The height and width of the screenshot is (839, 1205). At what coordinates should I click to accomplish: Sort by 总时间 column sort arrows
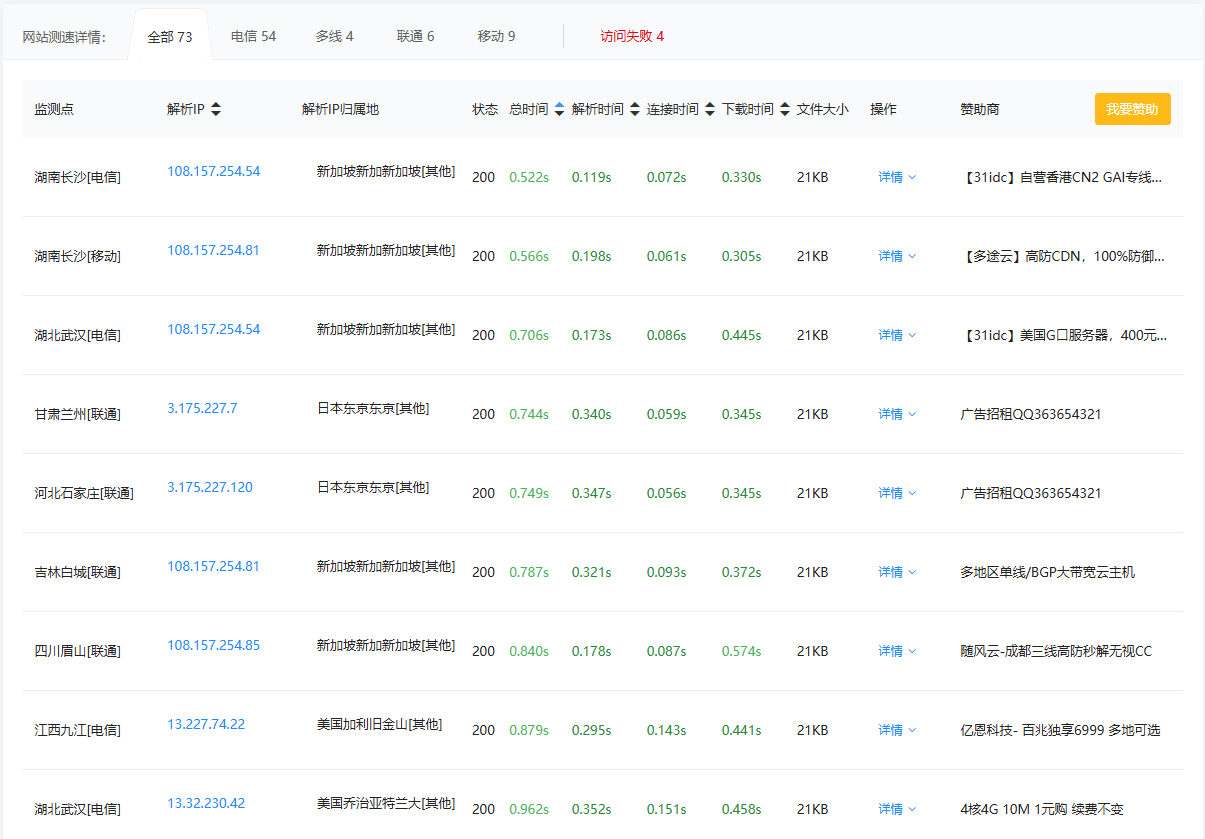coord(559,109)
